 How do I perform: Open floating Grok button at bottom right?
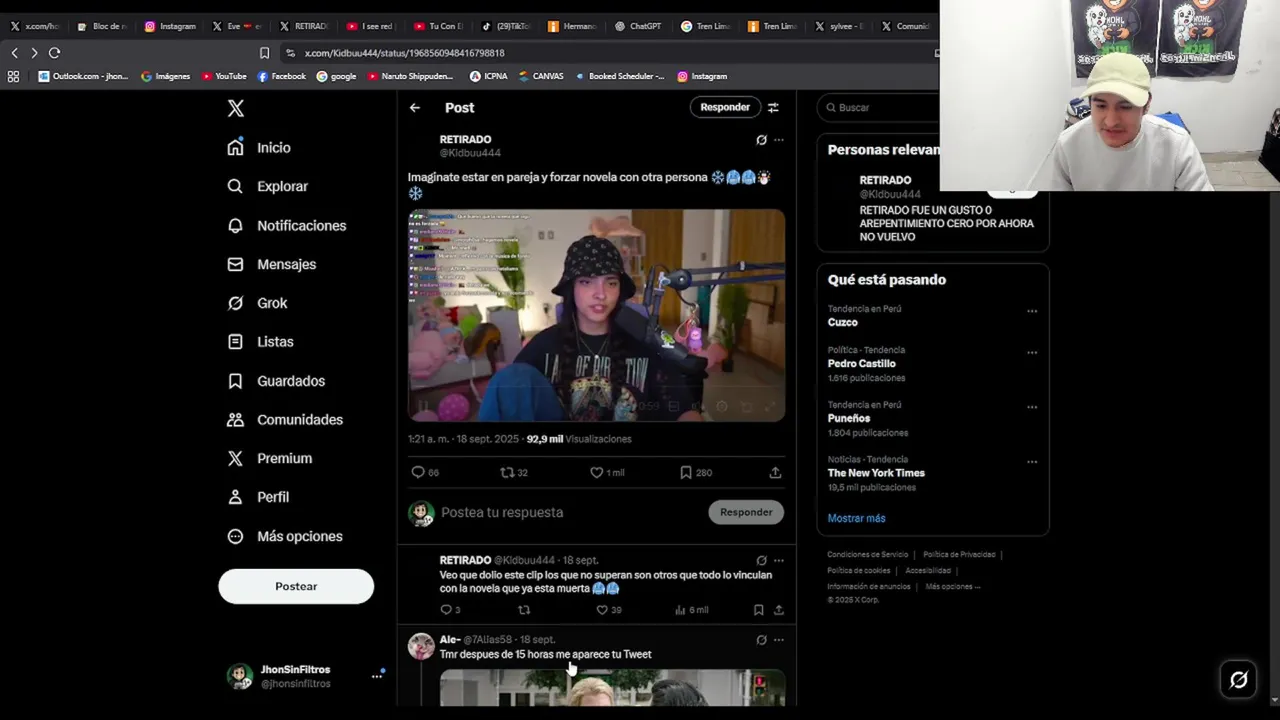pyautogui.click(x=1239, y=680)
